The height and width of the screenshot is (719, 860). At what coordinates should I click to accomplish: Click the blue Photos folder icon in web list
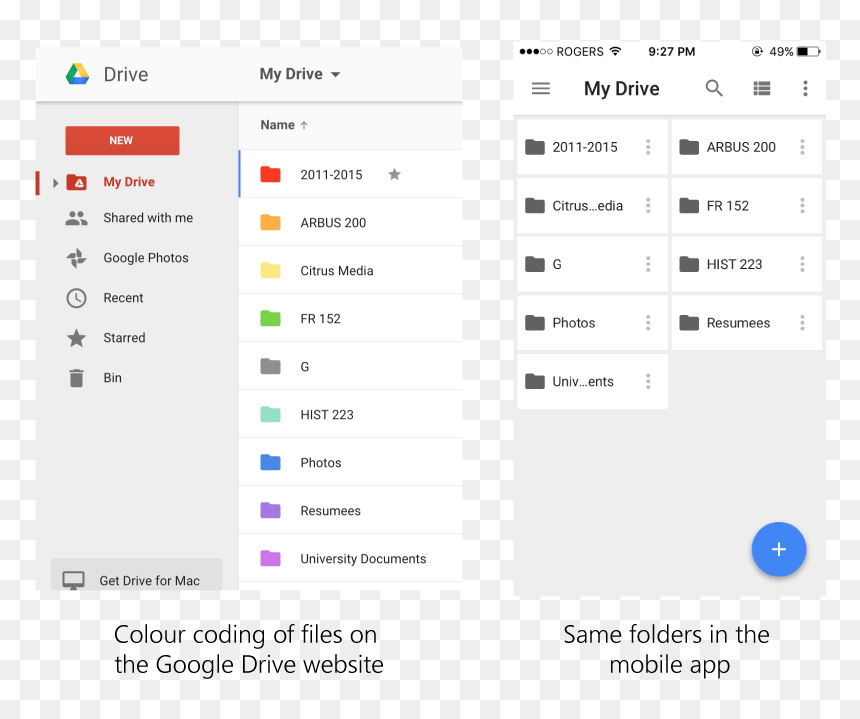(x=270, y=462)
